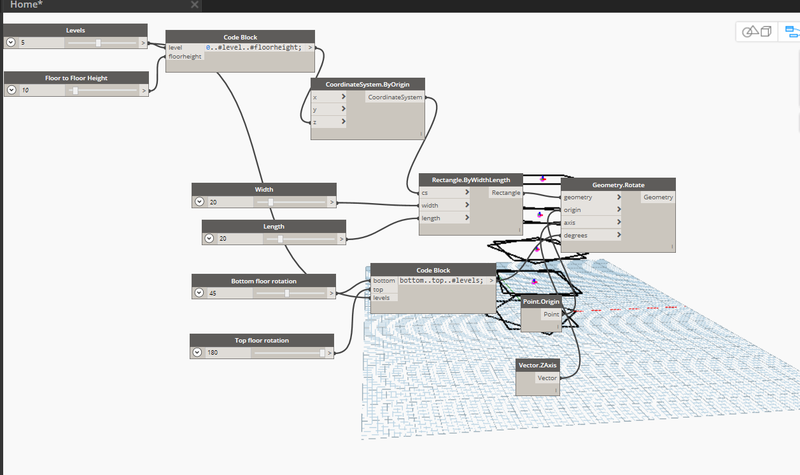Screen dimensions: 800x475
Task: Adjust the Levels slider handle
Action: pyautogui.click(x=98, y=43)
